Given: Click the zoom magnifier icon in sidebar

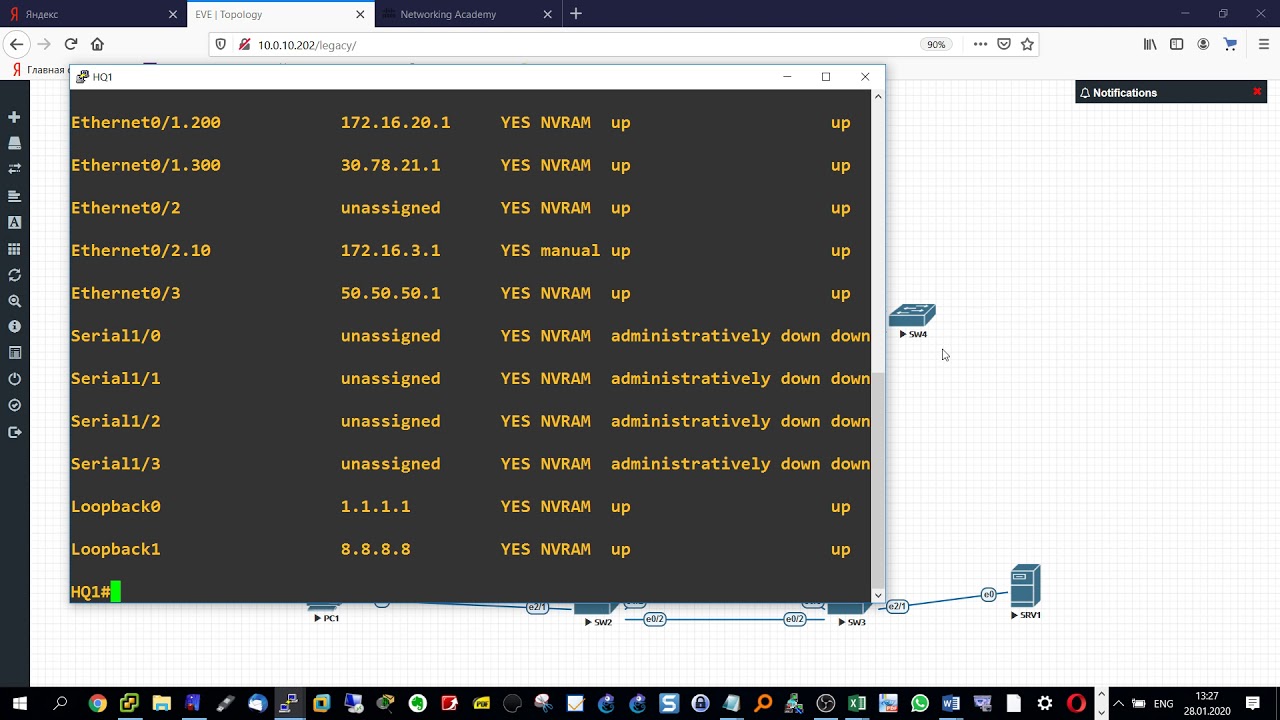Looking at the screenshot, I should tap(14, 300).
